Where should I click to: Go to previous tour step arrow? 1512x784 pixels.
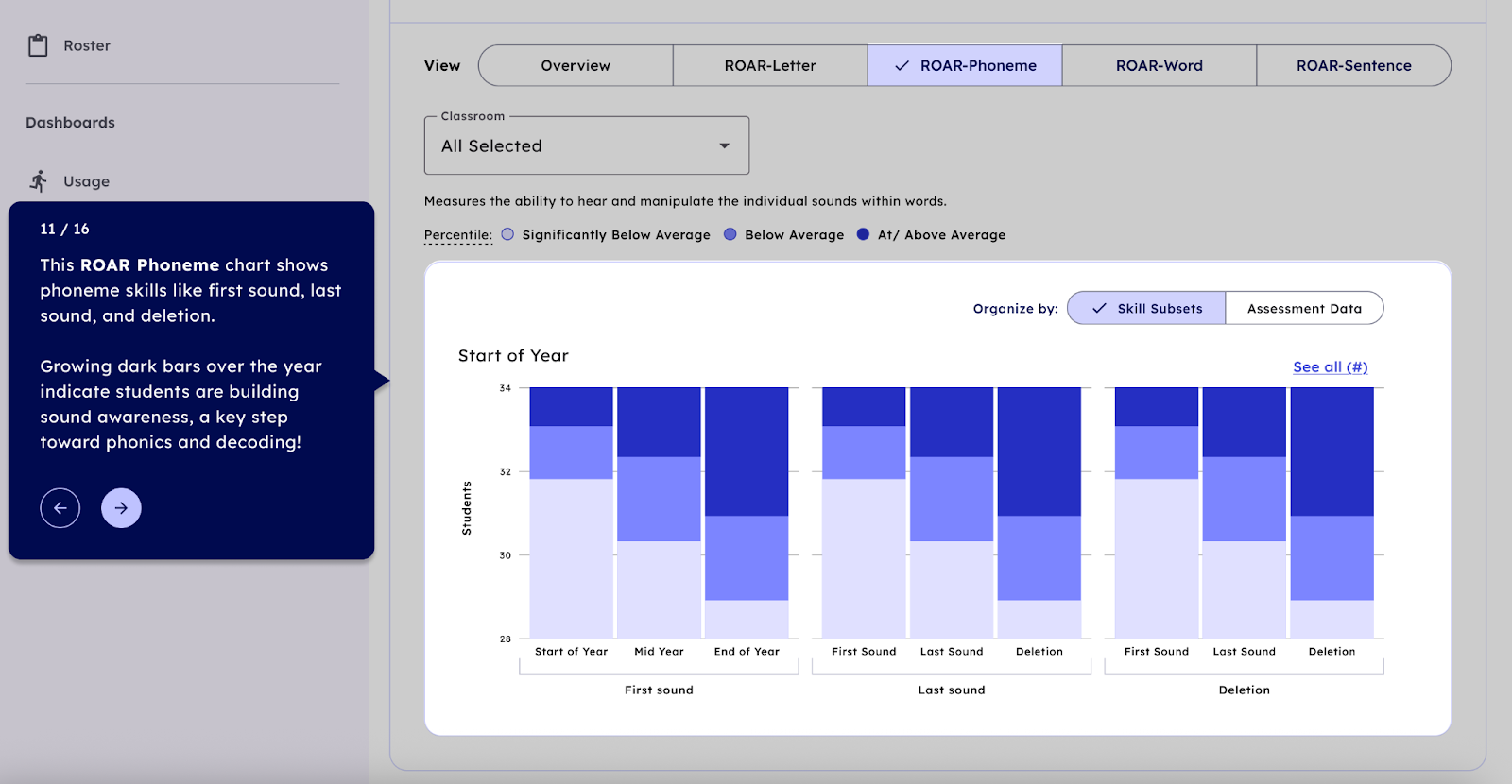(x=60, y=508)
